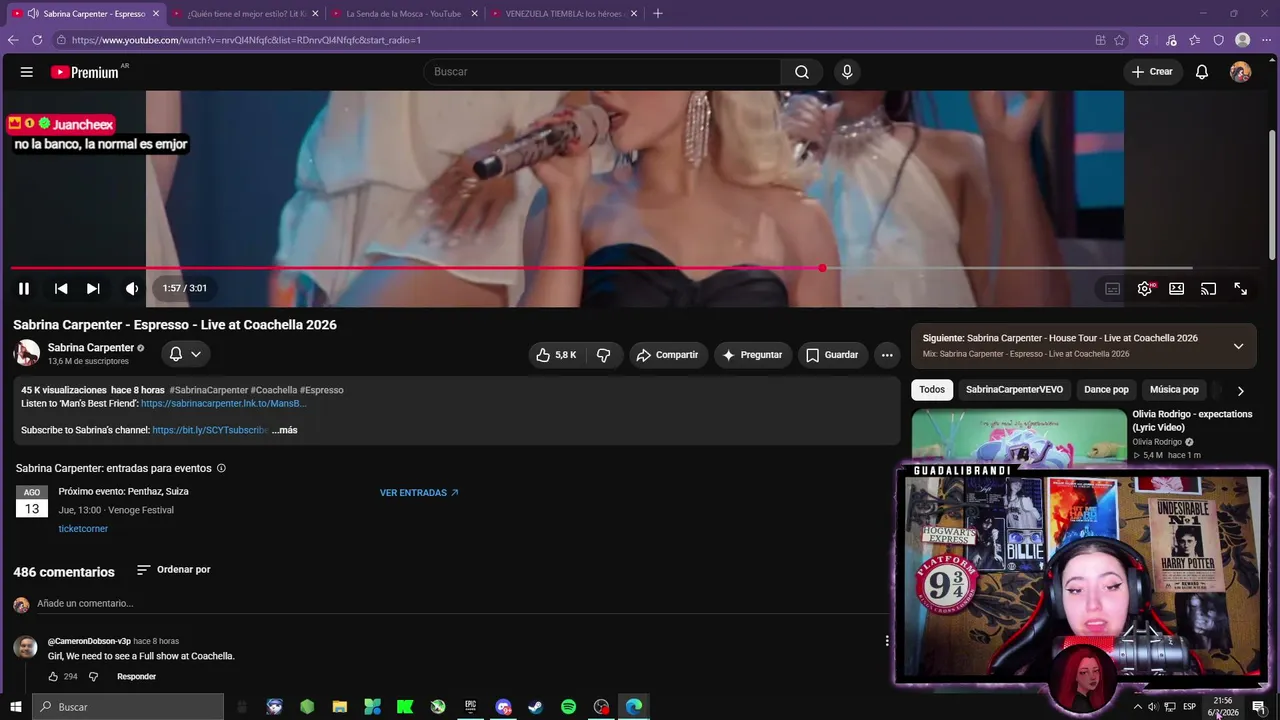Viewport: 1280px width, 720px height.
Task: Open browser extensions puzzle icon
Action: [x=1144, y=40]
